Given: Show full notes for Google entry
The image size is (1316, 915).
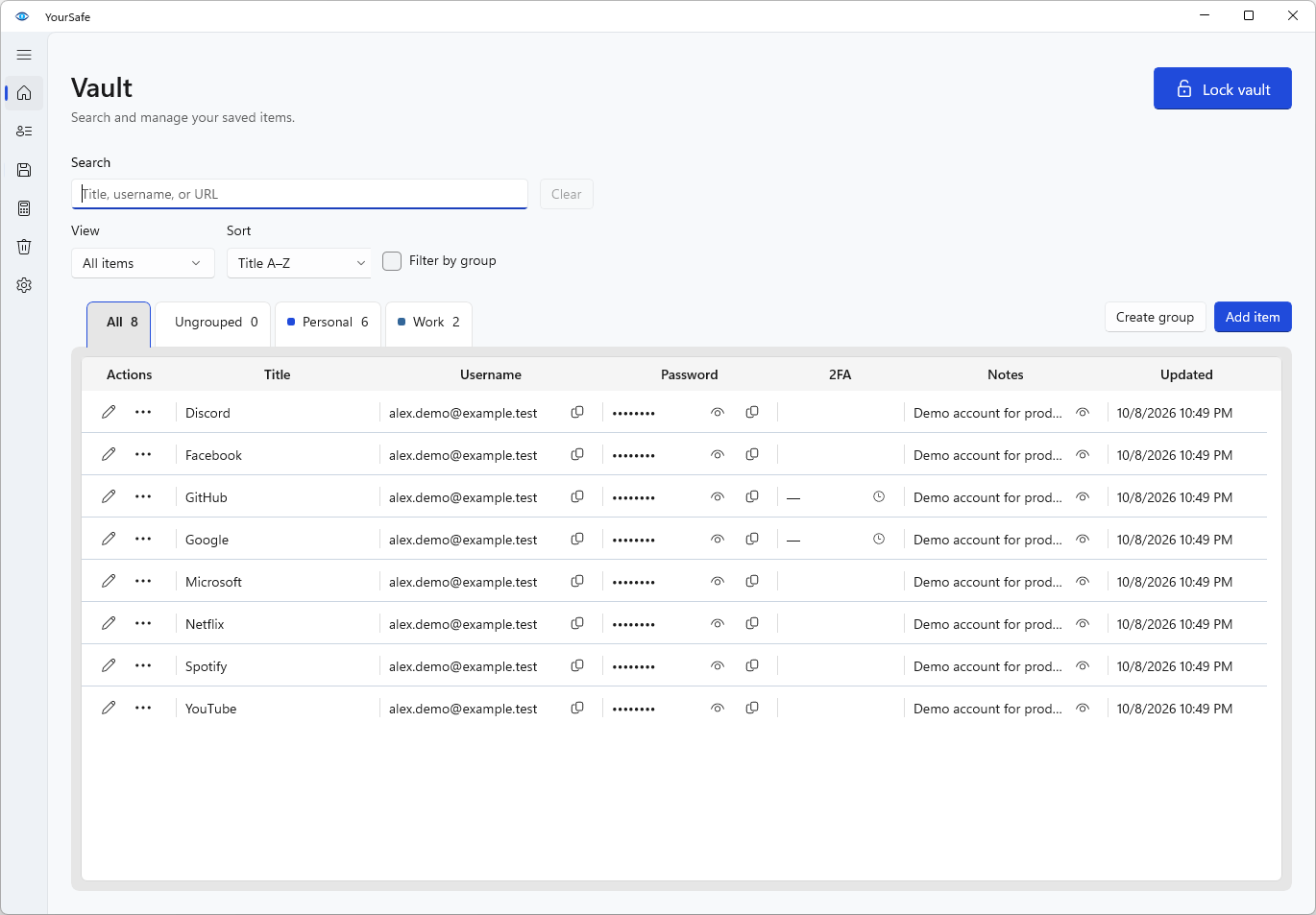Looking at the screenshot, I should click(x=1083, y=539).
